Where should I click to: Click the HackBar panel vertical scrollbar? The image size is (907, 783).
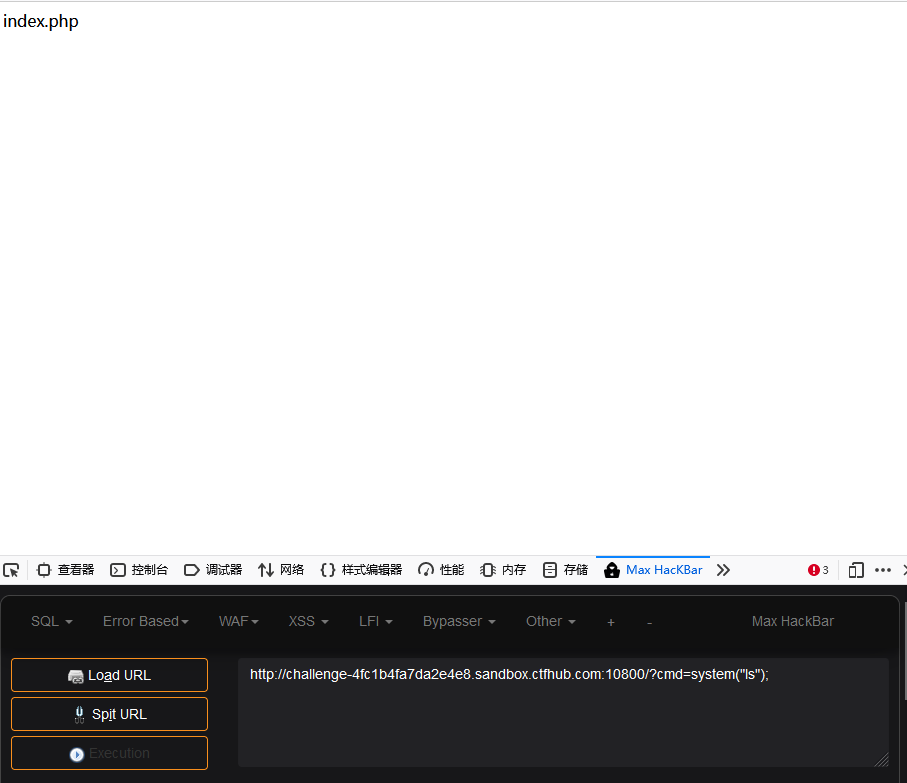point(905,650)
